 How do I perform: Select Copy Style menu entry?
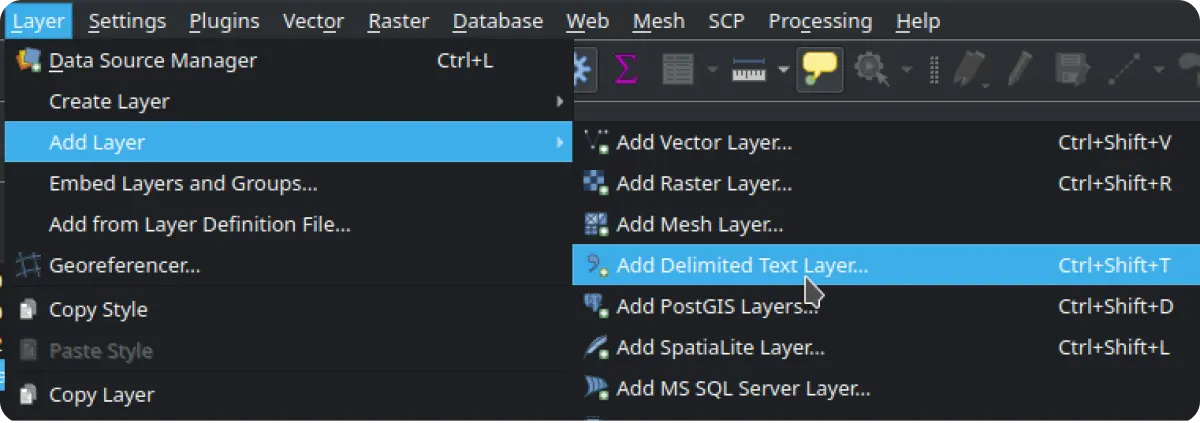(x=289, y=310)
